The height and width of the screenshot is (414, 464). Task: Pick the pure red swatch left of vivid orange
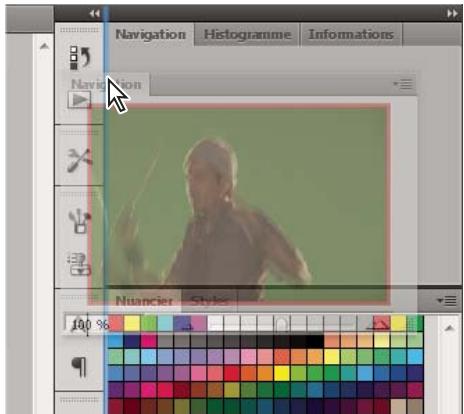tap(232, 373)
